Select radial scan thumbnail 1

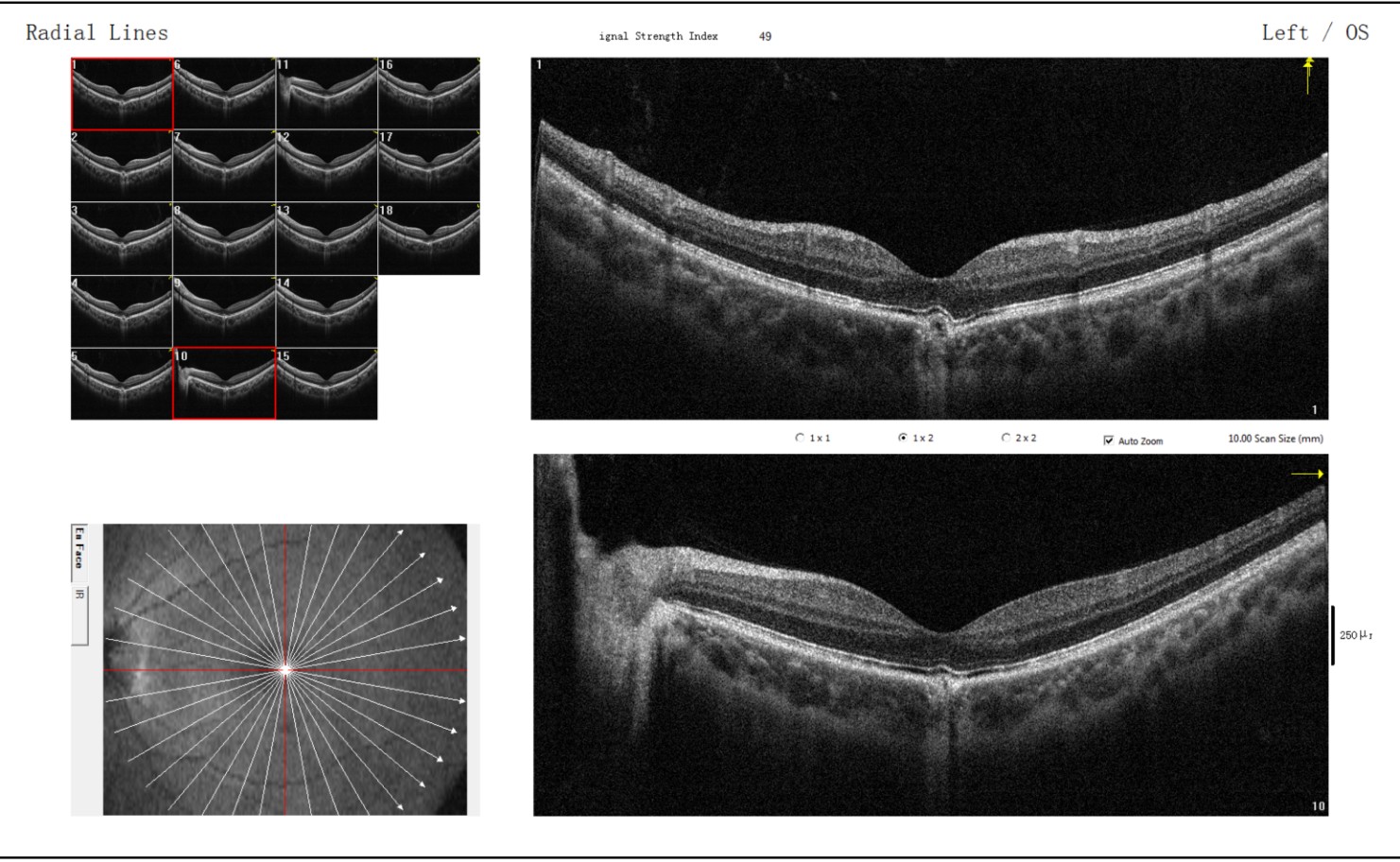(122, 94)
